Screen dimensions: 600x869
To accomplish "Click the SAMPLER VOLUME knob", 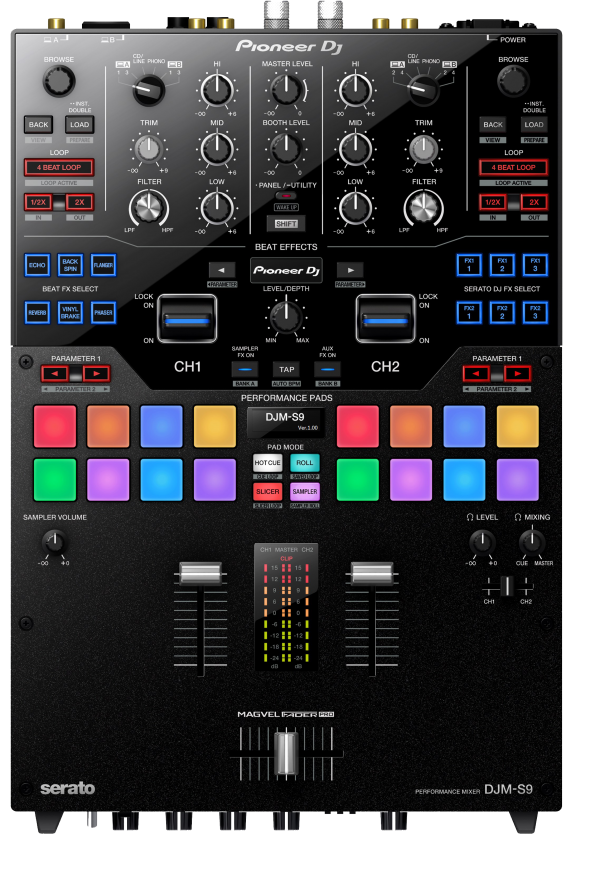I will click(54, 541).
